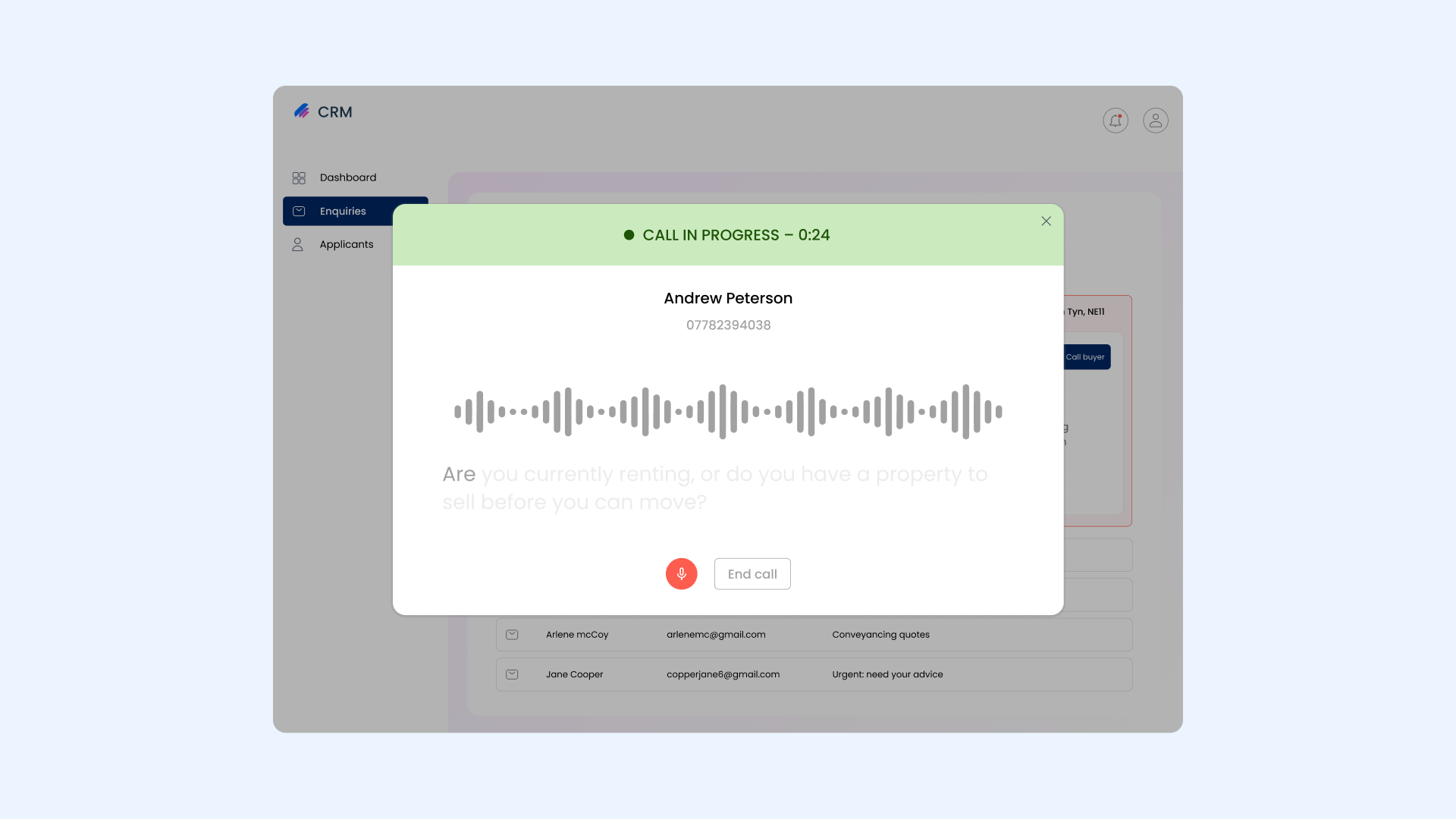Open Jane Cooper's urgent advice enquiry
This screenshot has height=819, width=1456.
tap(886, 674)
